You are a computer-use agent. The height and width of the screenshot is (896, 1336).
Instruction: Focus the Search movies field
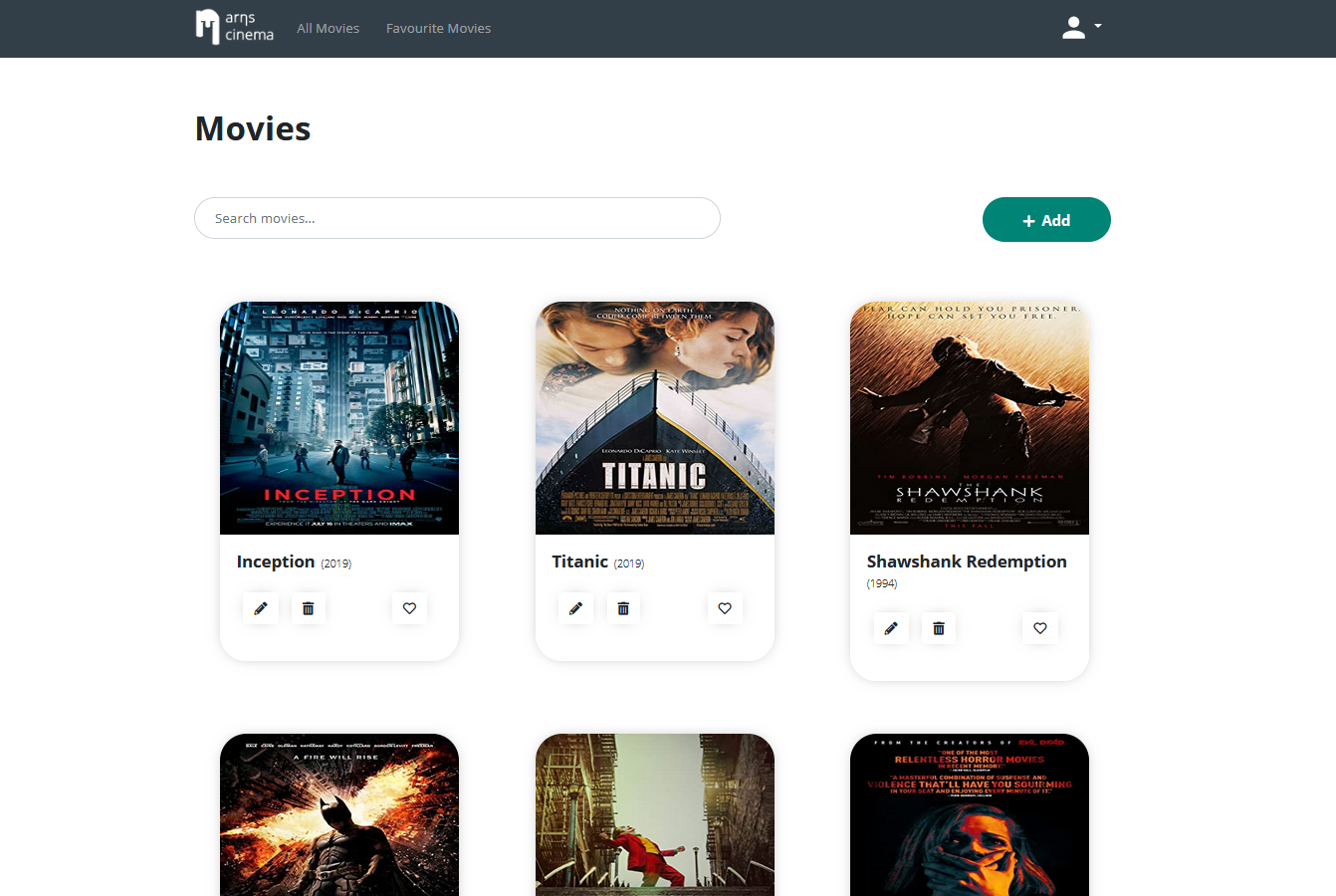tap(457, 218)
